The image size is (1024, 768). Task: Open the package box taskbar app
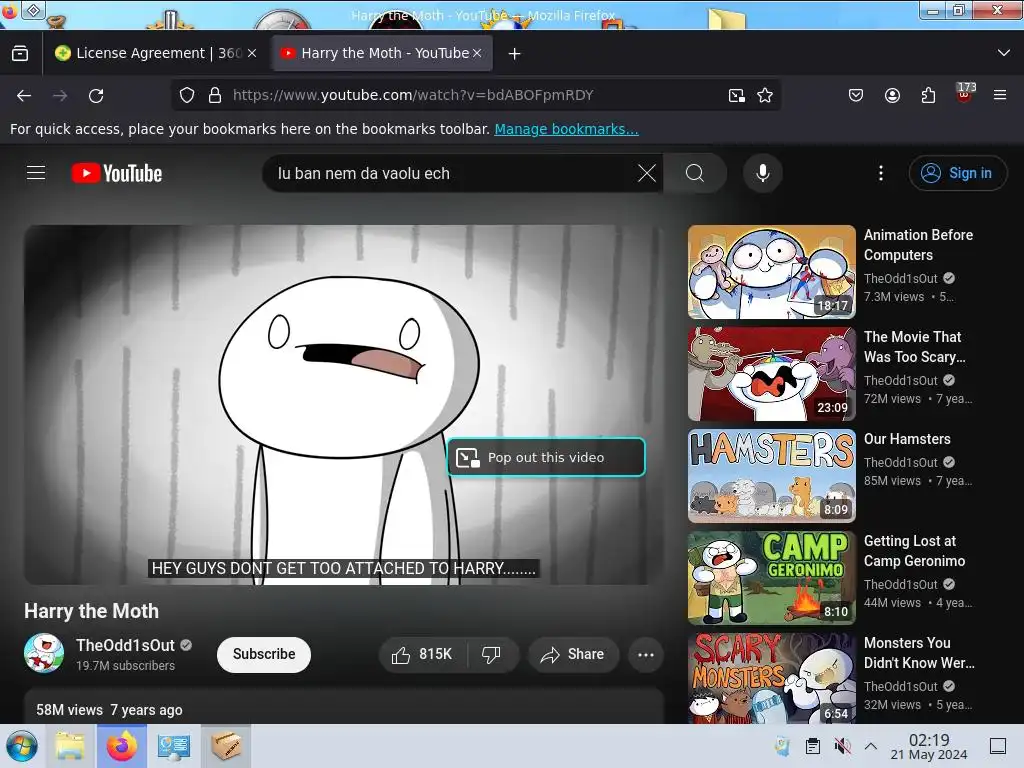(226, 746)
